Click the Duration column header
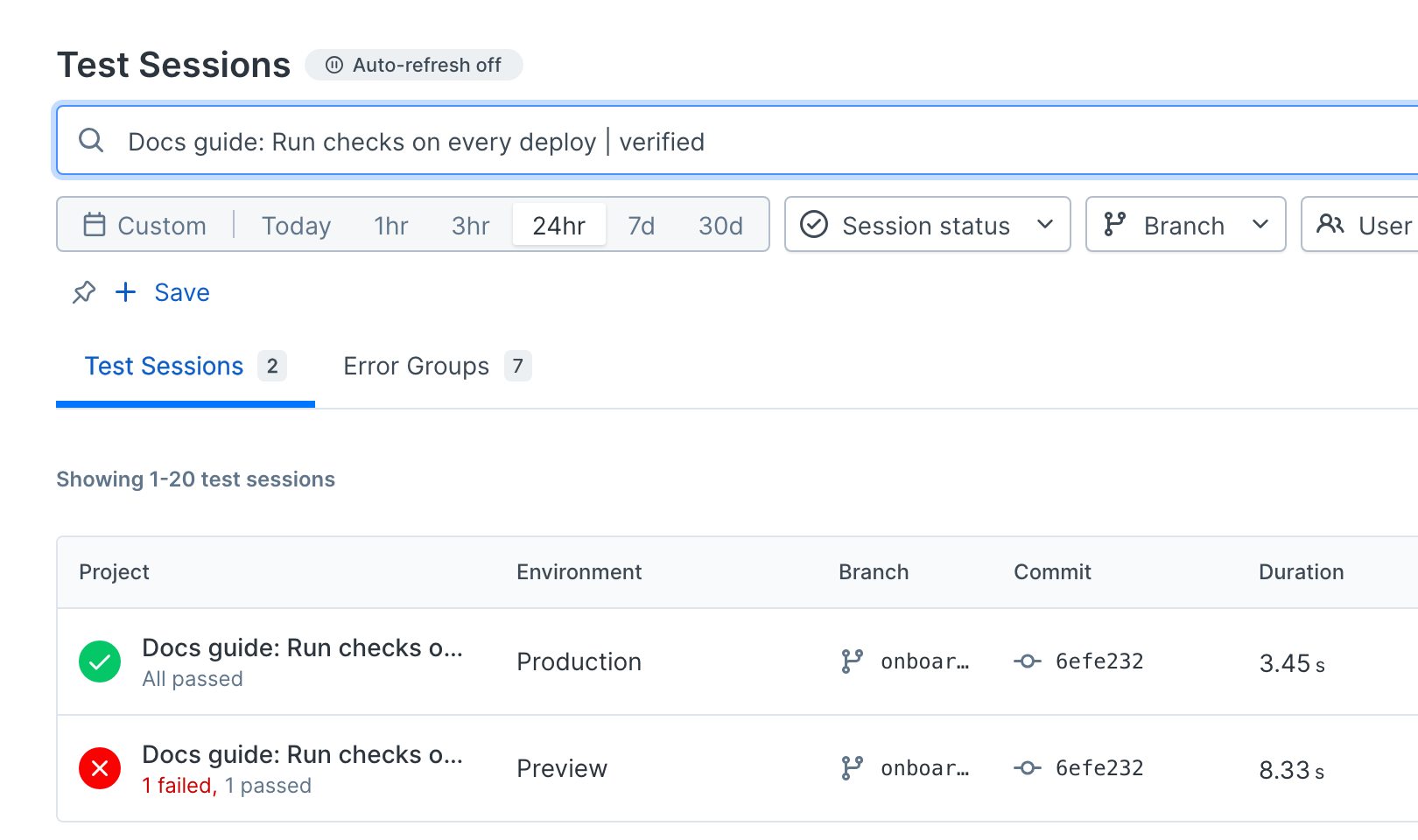The height and width of the screenshot is (840, 1418). coord(1301,572)
